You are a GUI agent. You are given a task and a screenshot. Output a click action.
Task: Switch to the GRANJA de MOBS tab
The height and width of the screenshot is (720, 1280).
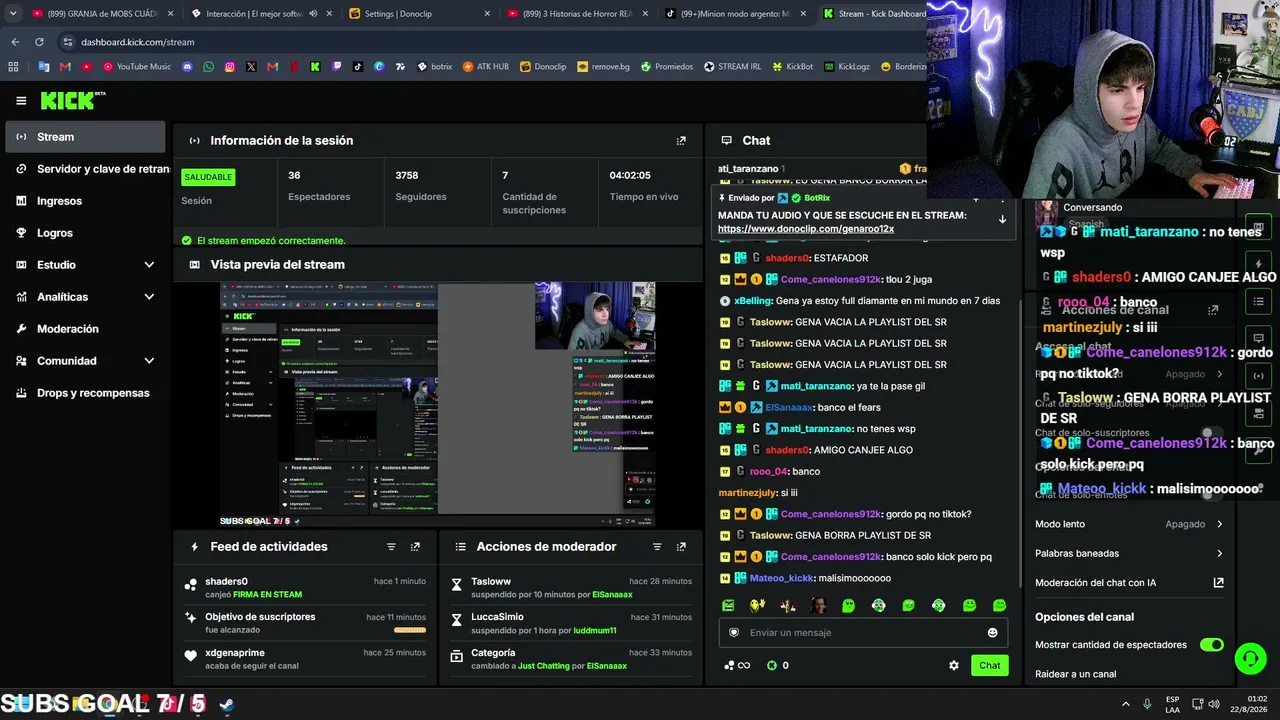click(102, 14)
